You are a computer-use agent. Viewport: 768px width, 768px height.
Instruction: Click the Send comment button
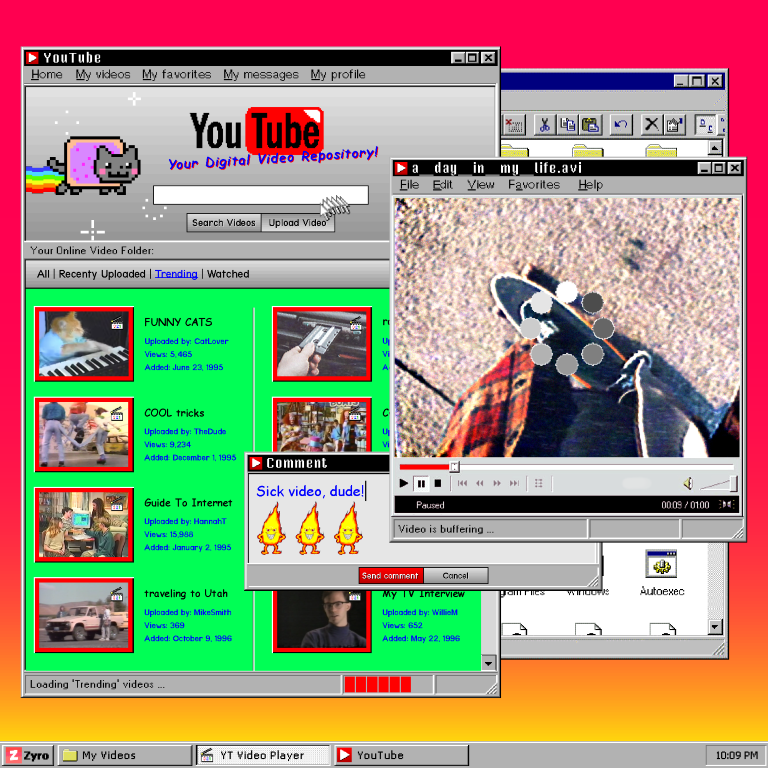coord(390,576)
